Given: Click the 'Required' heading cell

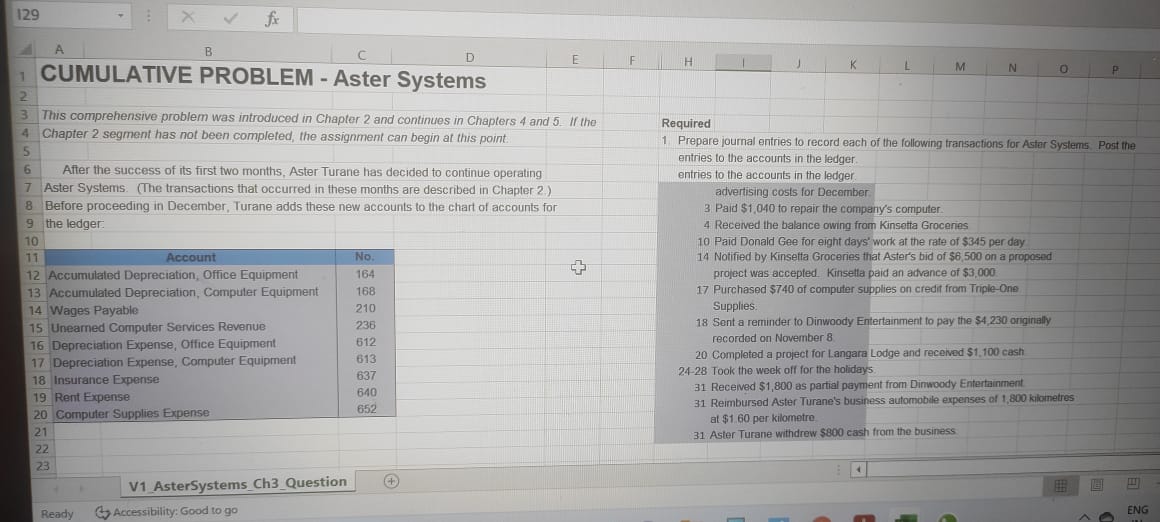Looking at the screenshot, I should 686,123.
